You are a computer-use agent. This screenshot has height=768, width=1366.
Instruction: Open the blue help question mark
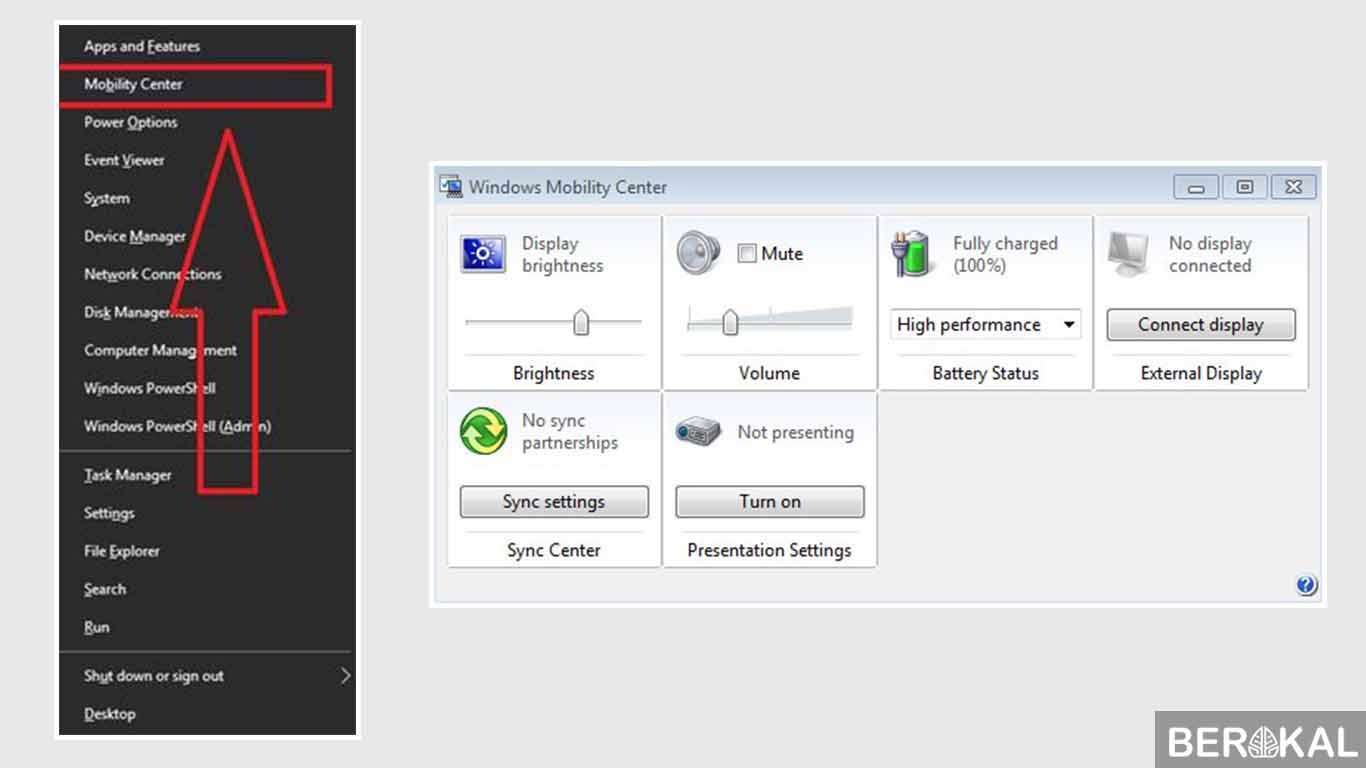click(1306, 586)
